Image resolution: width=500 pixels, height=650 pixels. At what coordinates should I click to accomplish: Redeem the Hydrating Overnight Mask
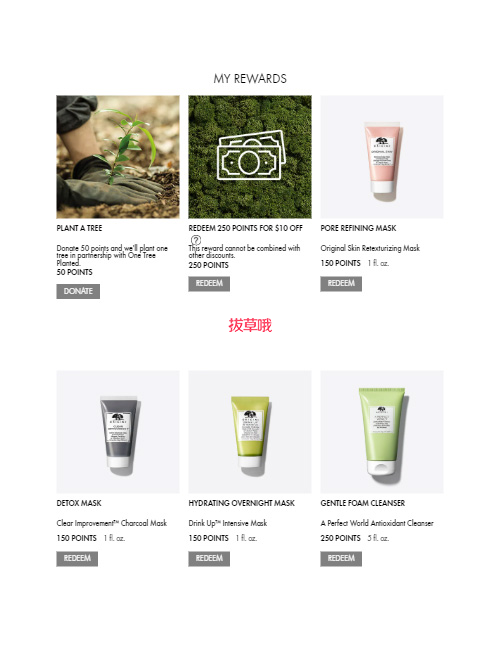click(x=209, y=558)
